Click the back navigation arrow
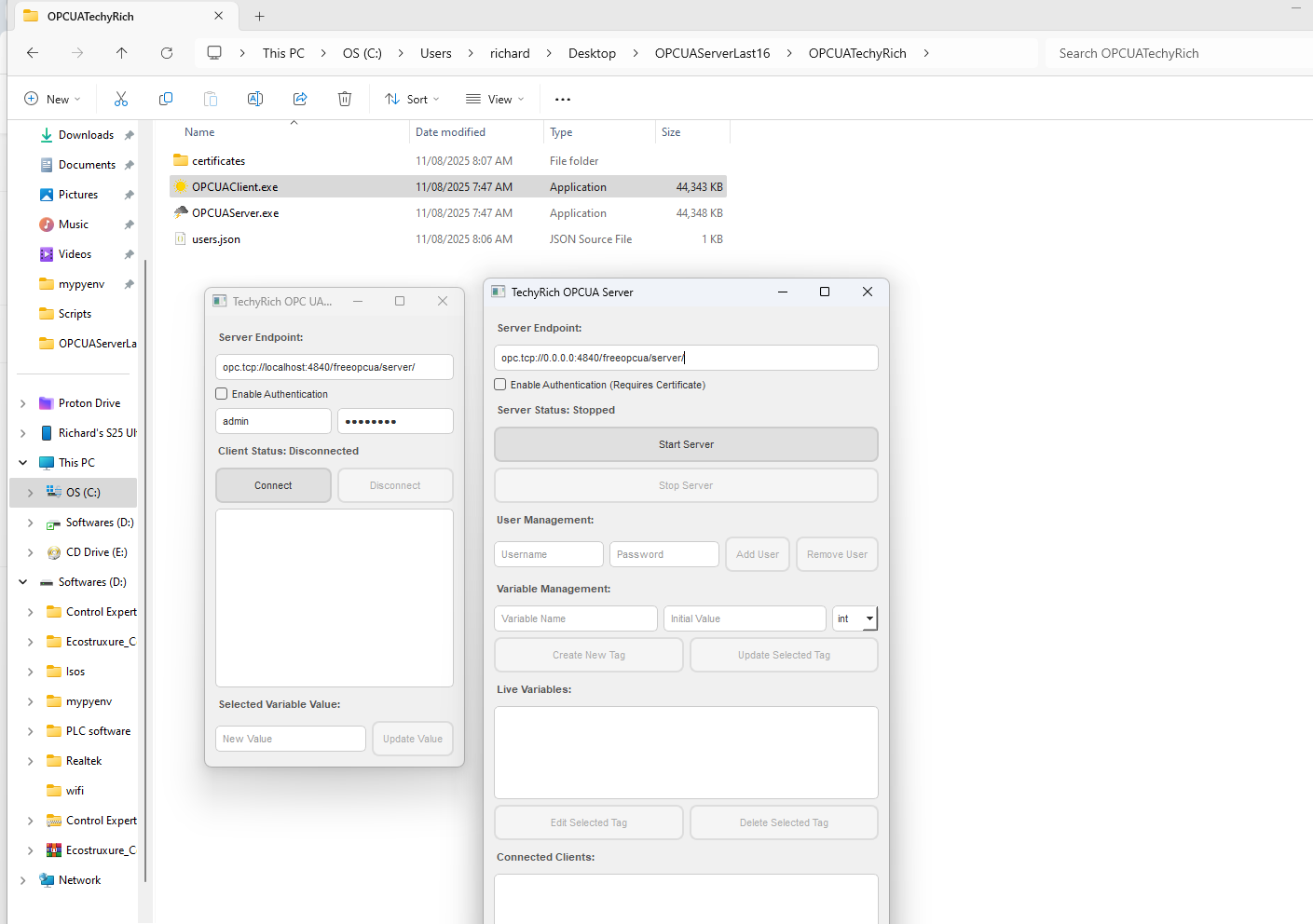1313x924 pixels. 32,53
